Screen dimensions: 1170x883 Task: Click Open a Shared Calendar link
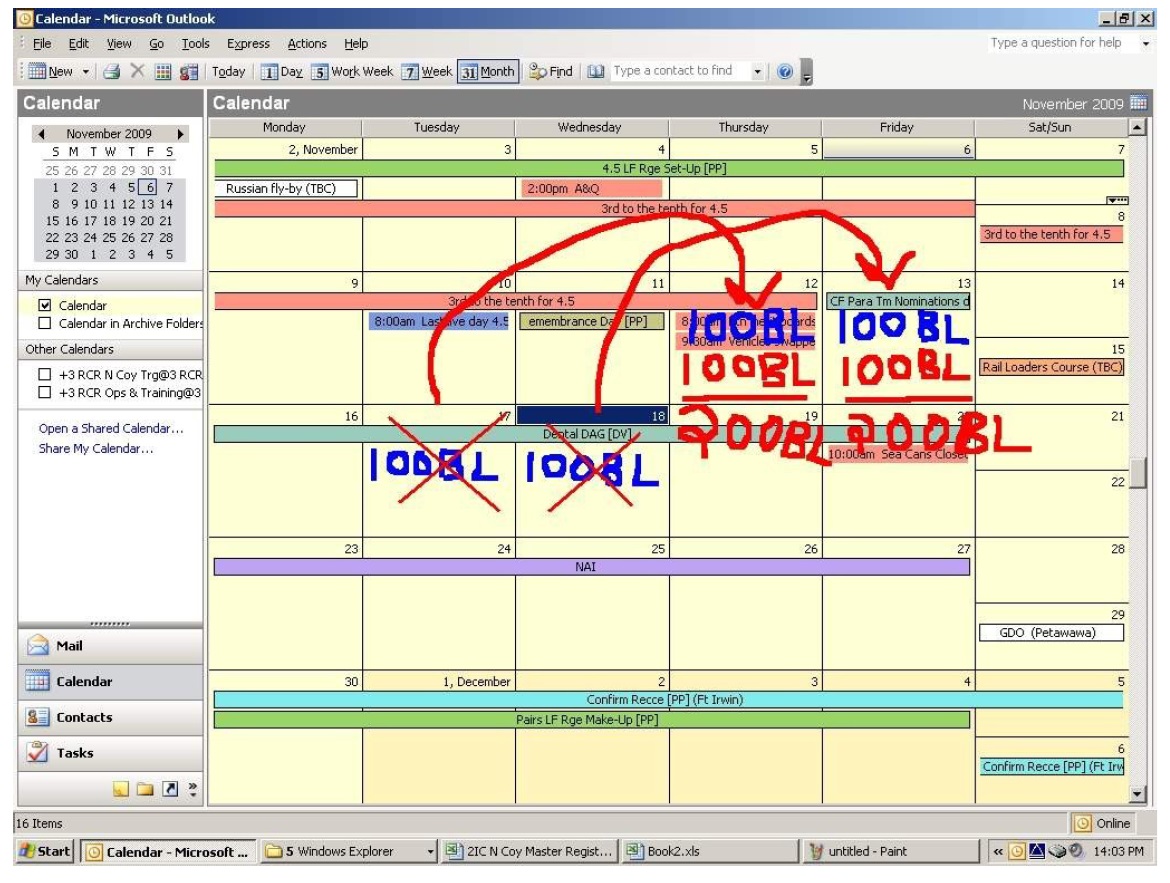pos(111,429)
